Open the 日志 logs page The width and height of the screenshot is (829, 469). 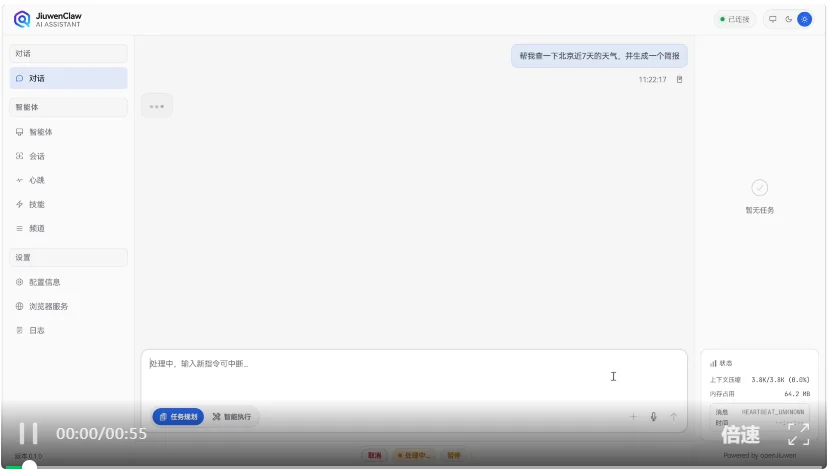(x=68, y=330)
